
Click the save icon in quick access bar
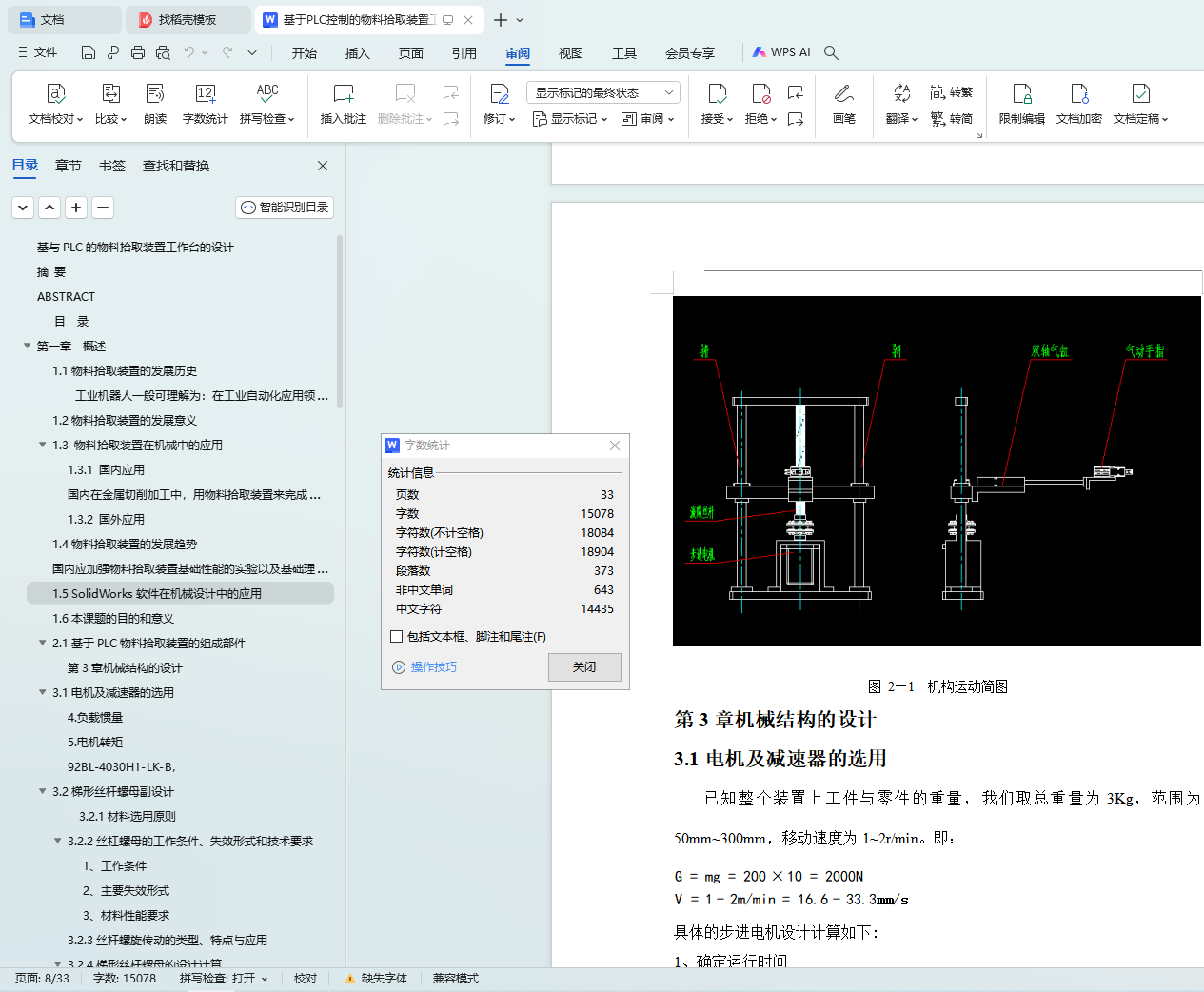(89, 52)
